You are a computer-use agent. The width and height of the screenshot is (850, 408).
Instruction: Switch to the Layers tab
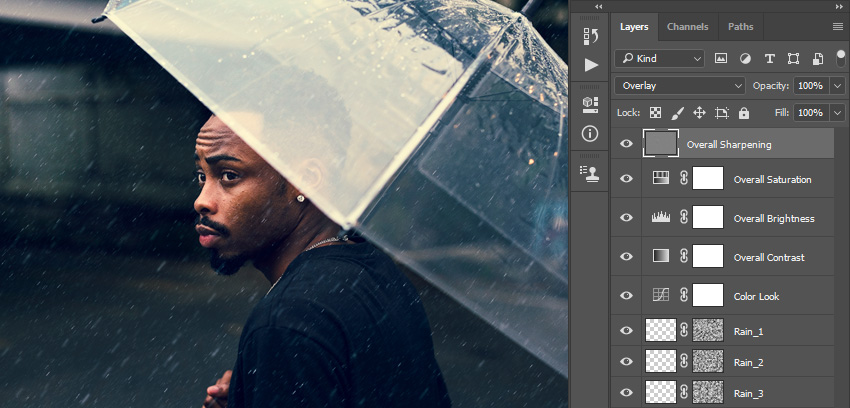[634, 27]
